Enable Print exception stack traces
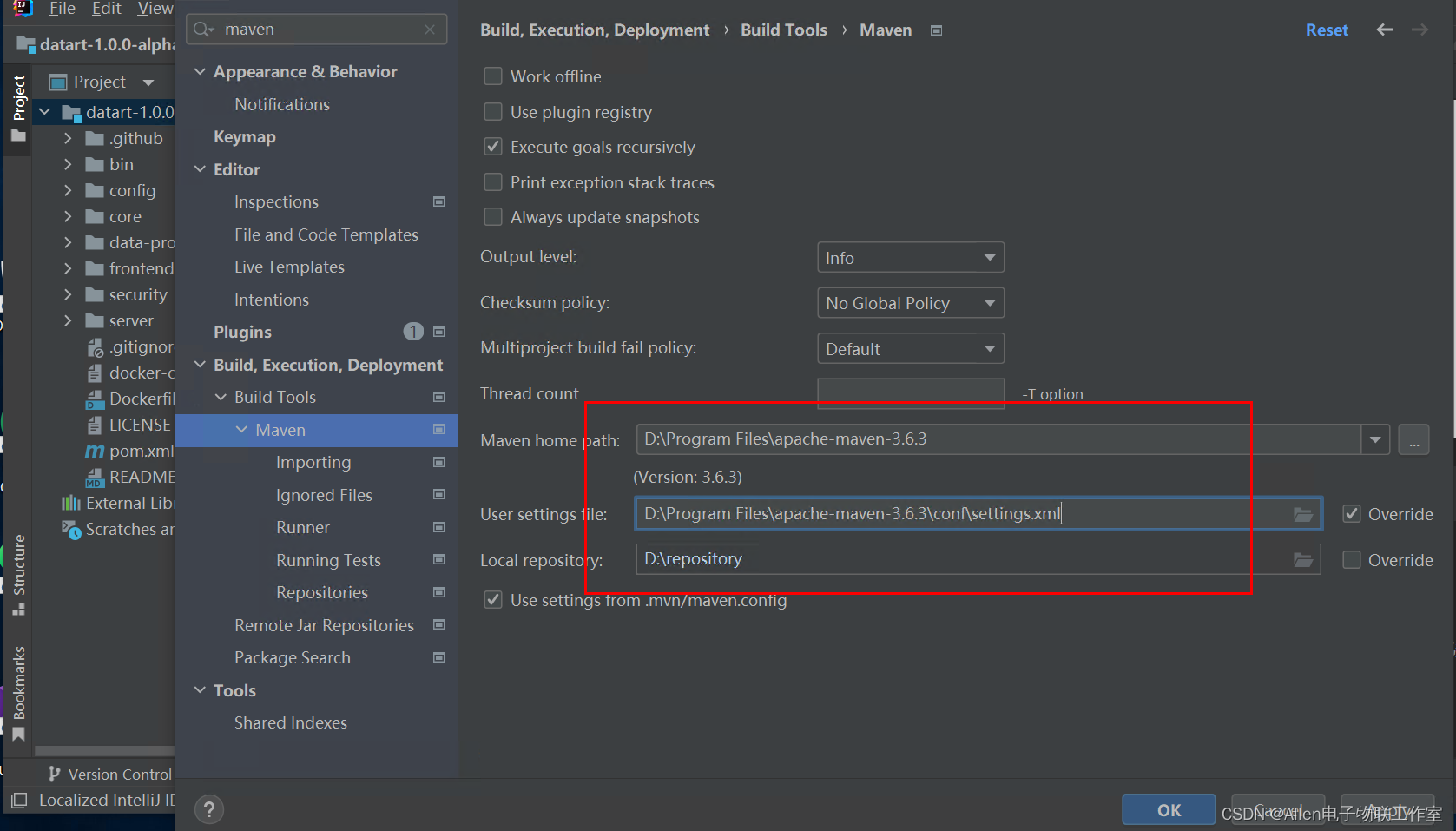This screenshot has height=831, width=1456. [x=493, y=182]
